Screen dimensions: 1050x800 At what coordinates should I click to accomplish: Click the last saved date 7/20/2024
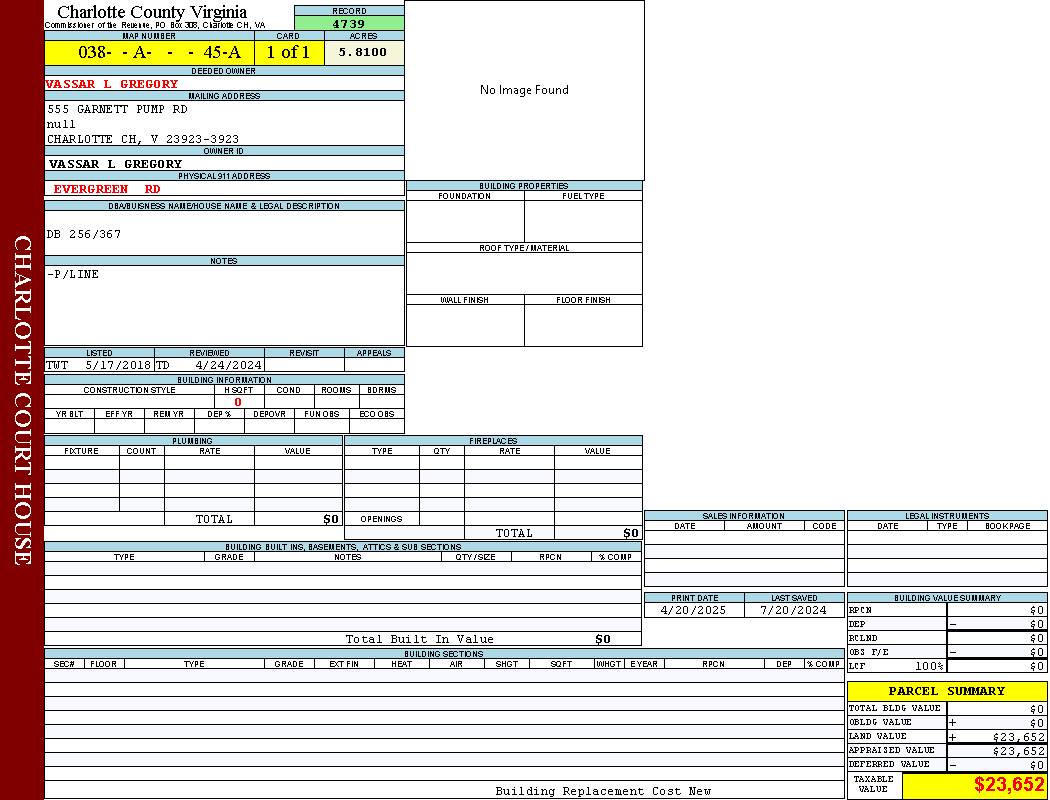(x=793, y=610)
